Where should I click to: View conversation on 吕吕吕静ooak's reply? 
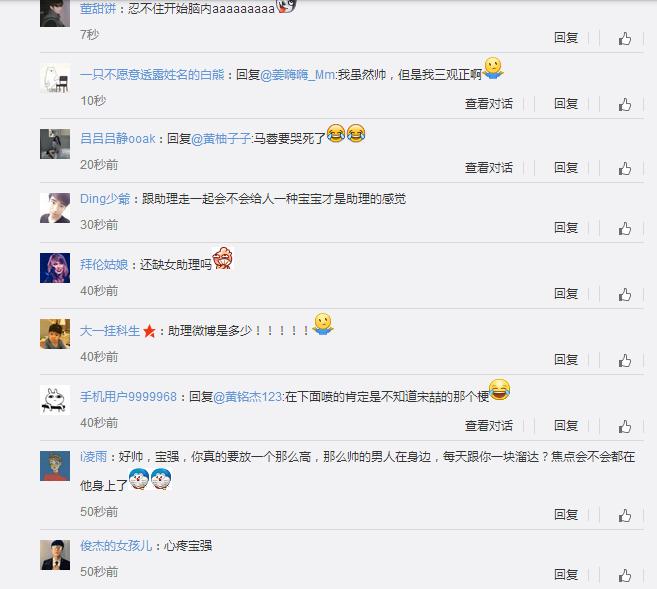pyautogui.click(x=489, y=168)
